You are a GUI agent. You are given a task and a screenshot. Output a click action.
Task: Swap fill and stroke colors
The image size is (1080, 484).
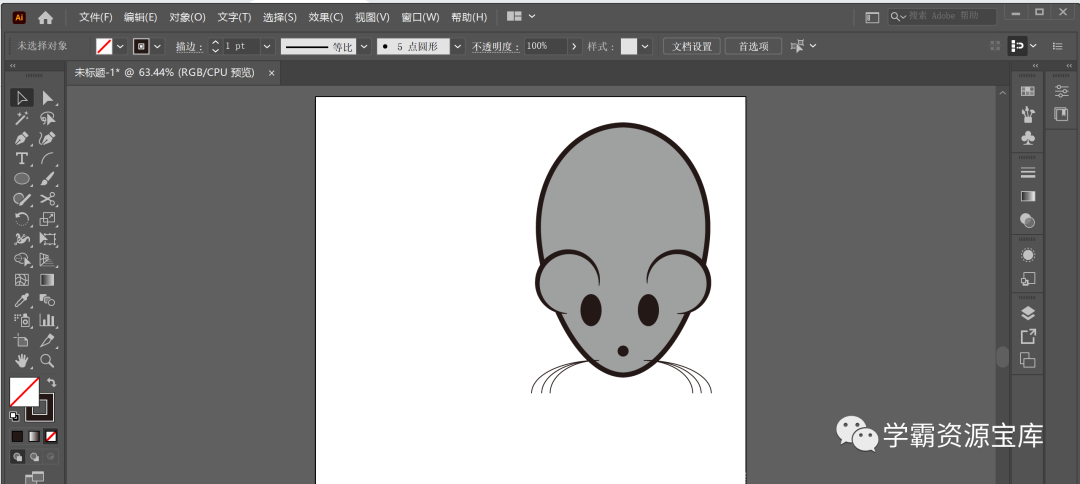click(51, 383)
